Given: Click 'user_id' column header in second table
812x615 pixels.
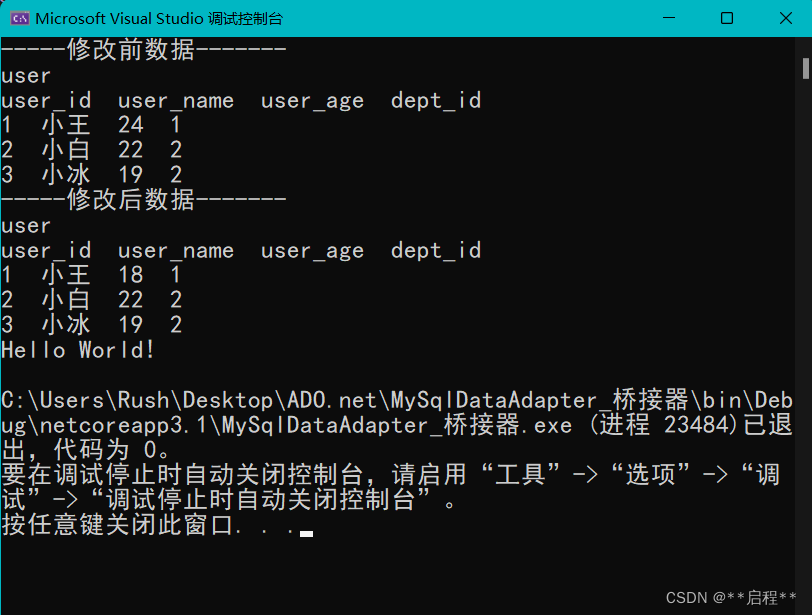Looking at the screenshot, I should [x=46, y=251].
